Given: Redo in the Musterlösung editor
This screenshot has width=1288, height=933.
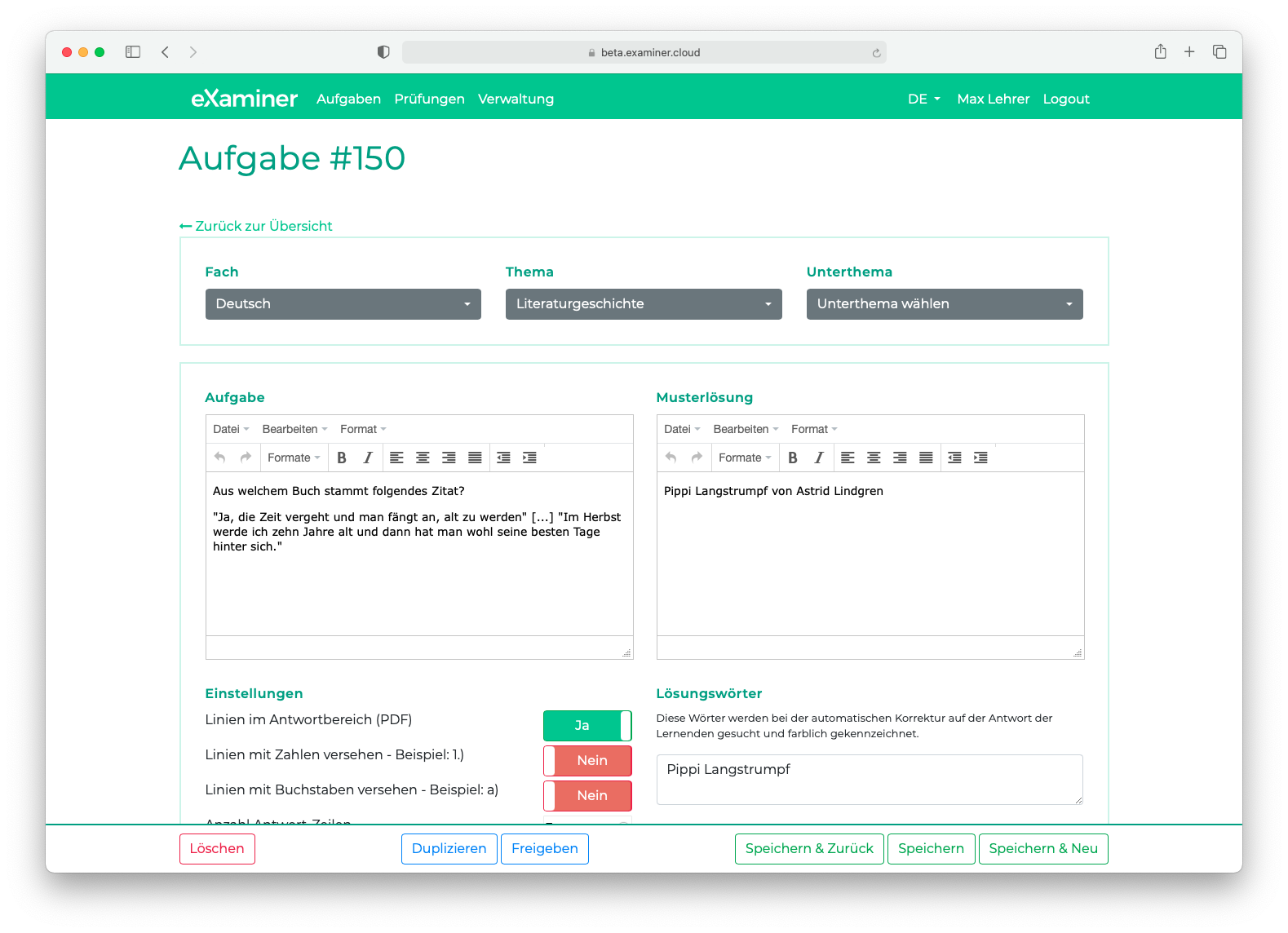Looking at the screenshot, I should [x=697, y=458].
